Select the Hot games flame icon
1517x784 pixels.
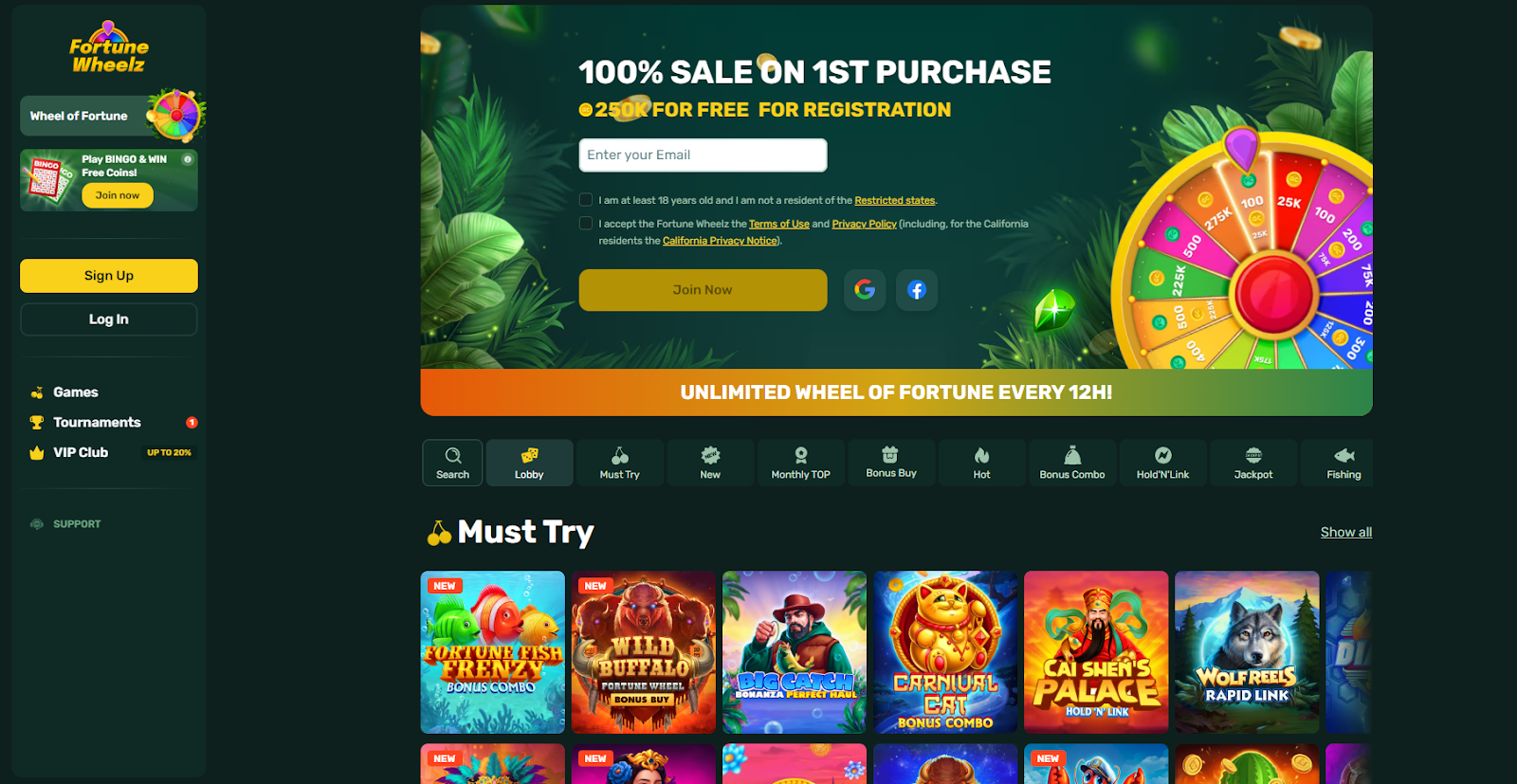981,456
